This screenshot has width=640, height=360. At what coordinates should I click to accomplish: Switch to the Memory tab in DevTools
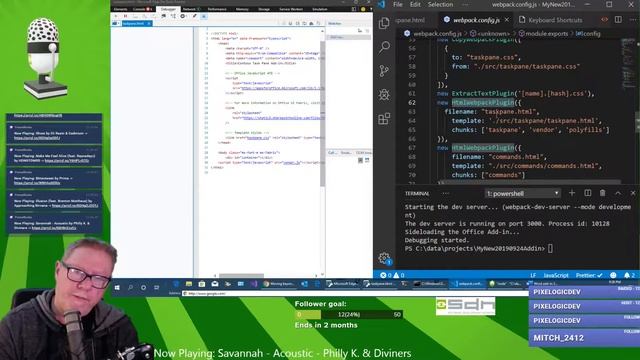click(x=242, y=9)
